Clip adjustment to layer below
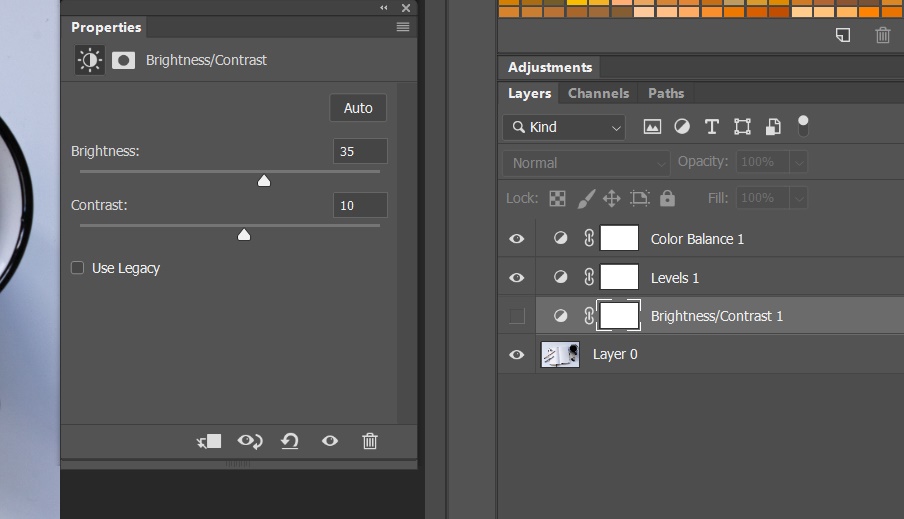Image resolution: width=904 pixels, height=519 pixels. (x=209, y=441)
